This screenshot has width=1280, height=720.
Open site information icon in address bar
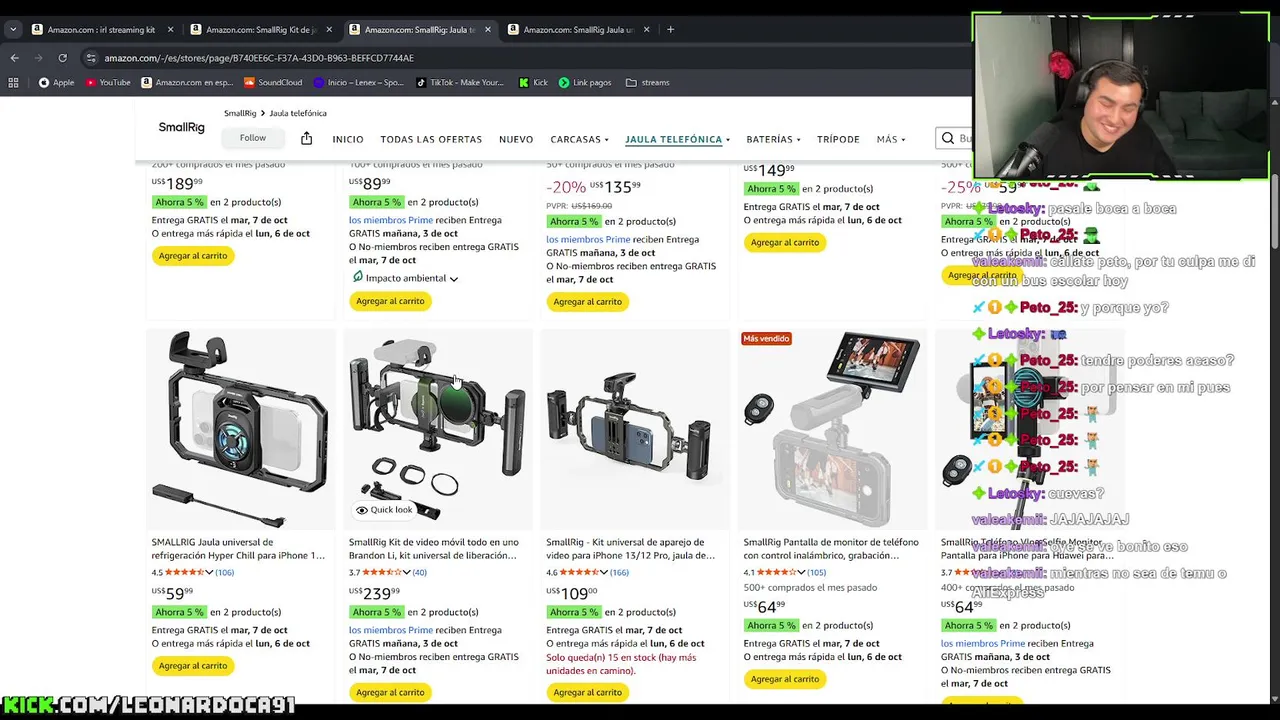tap(91, 58)
